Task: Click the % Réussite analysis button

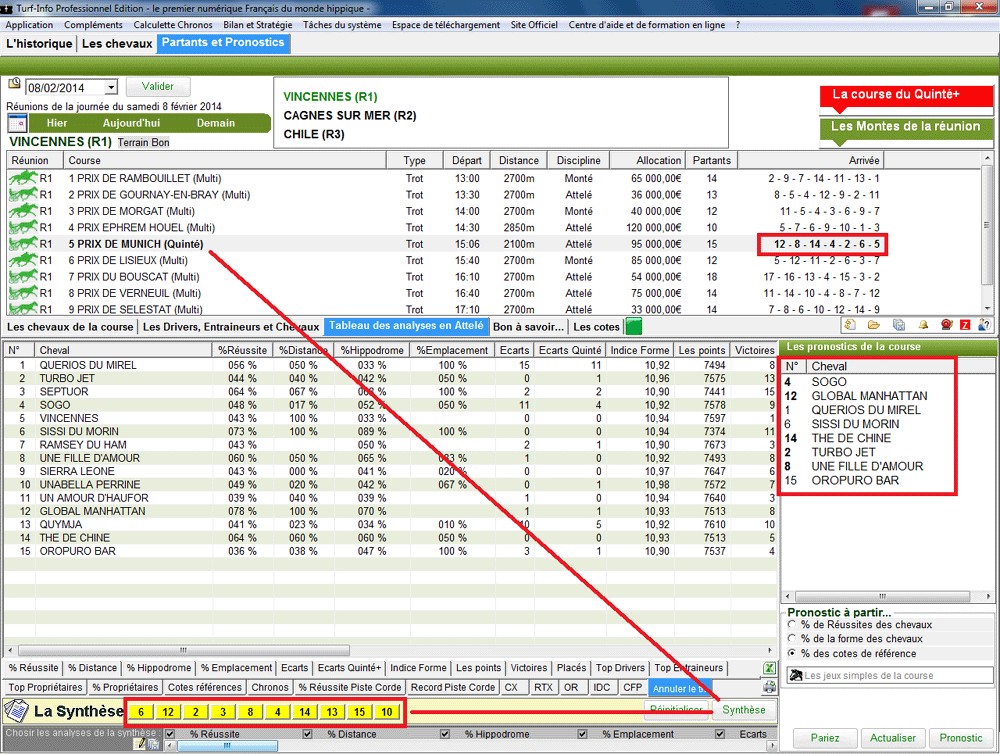Action: coord(34,668)
